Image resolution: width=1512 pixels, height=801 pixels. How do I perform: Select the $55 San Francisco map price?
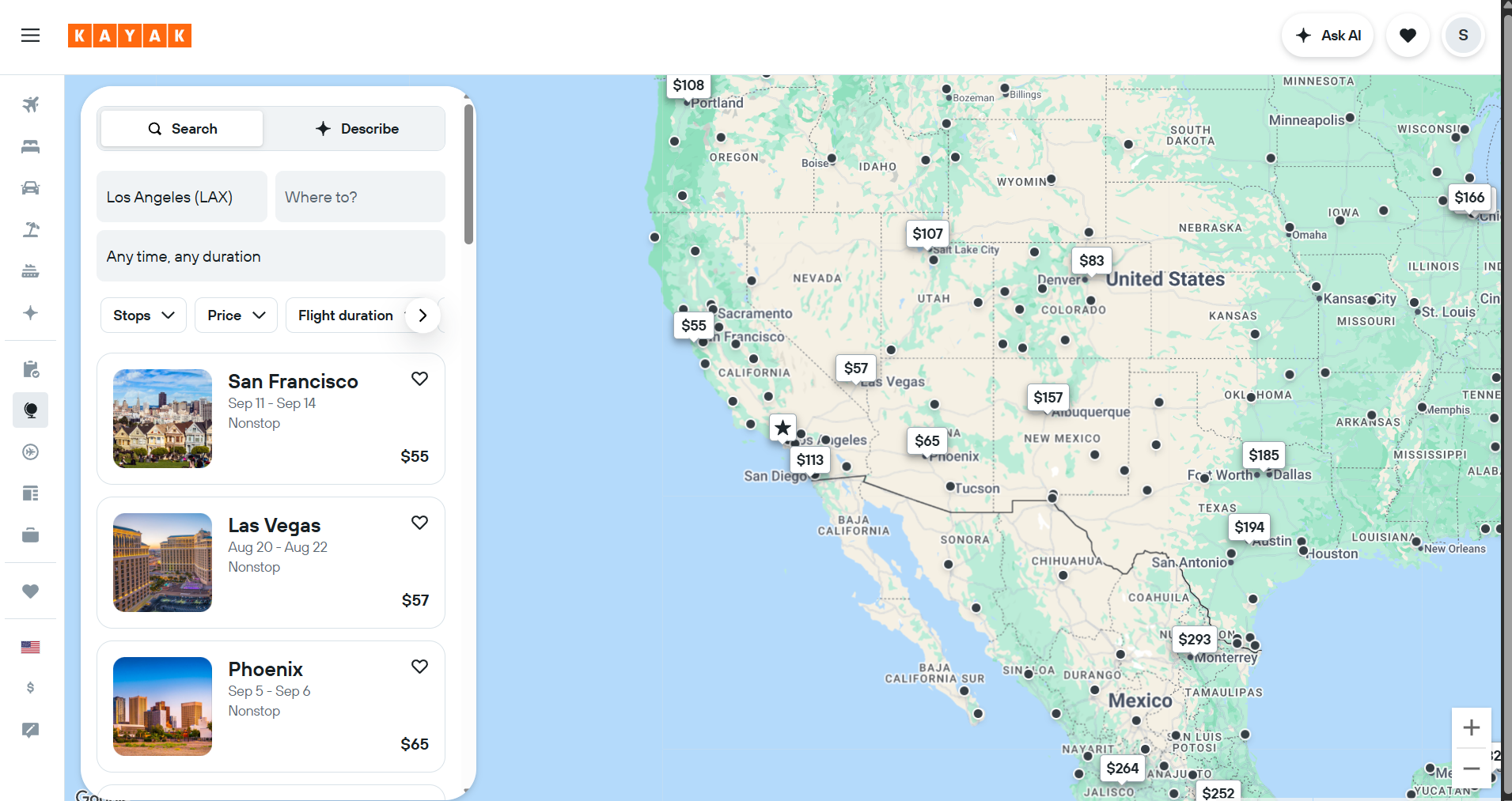click(x=694, y=326)
